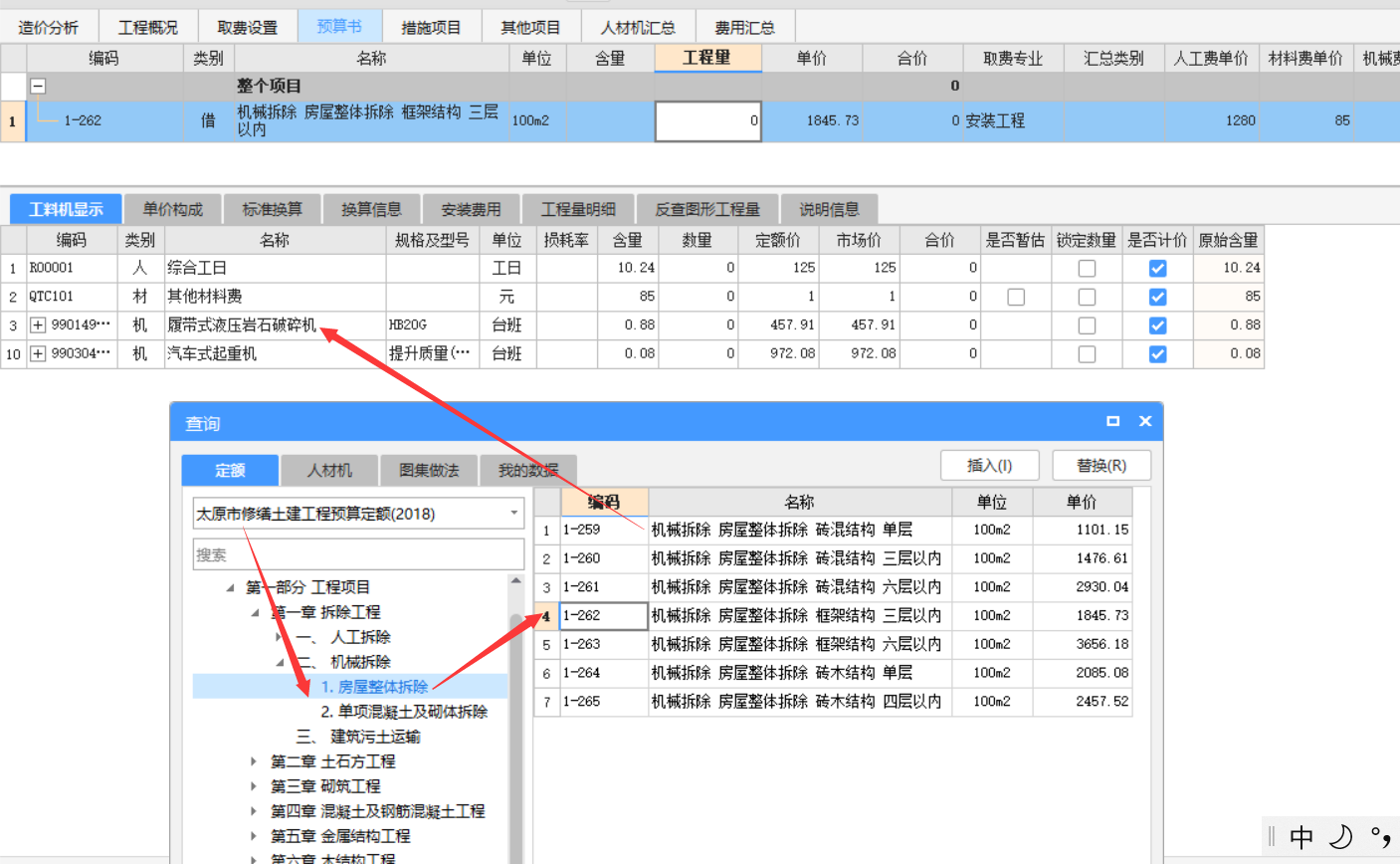Viewport: 1400px width, 864px height.
Task: Select the 安装费用 tab
Action: 471,209
